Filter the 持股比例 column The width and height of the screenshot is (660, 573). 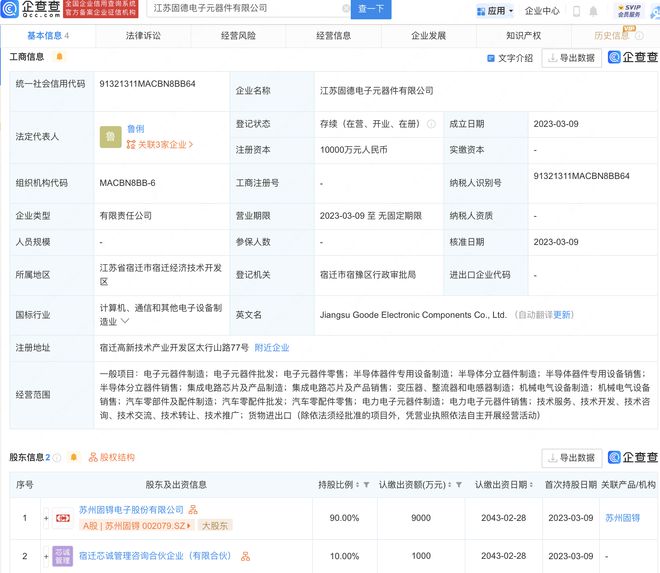pos(366,485)
